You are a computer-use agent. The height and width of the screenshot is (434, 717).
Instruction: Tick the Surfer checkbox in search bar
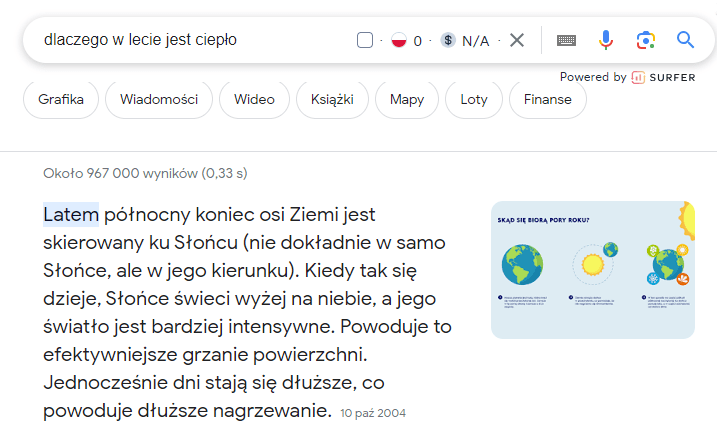(x=365, y=40)
